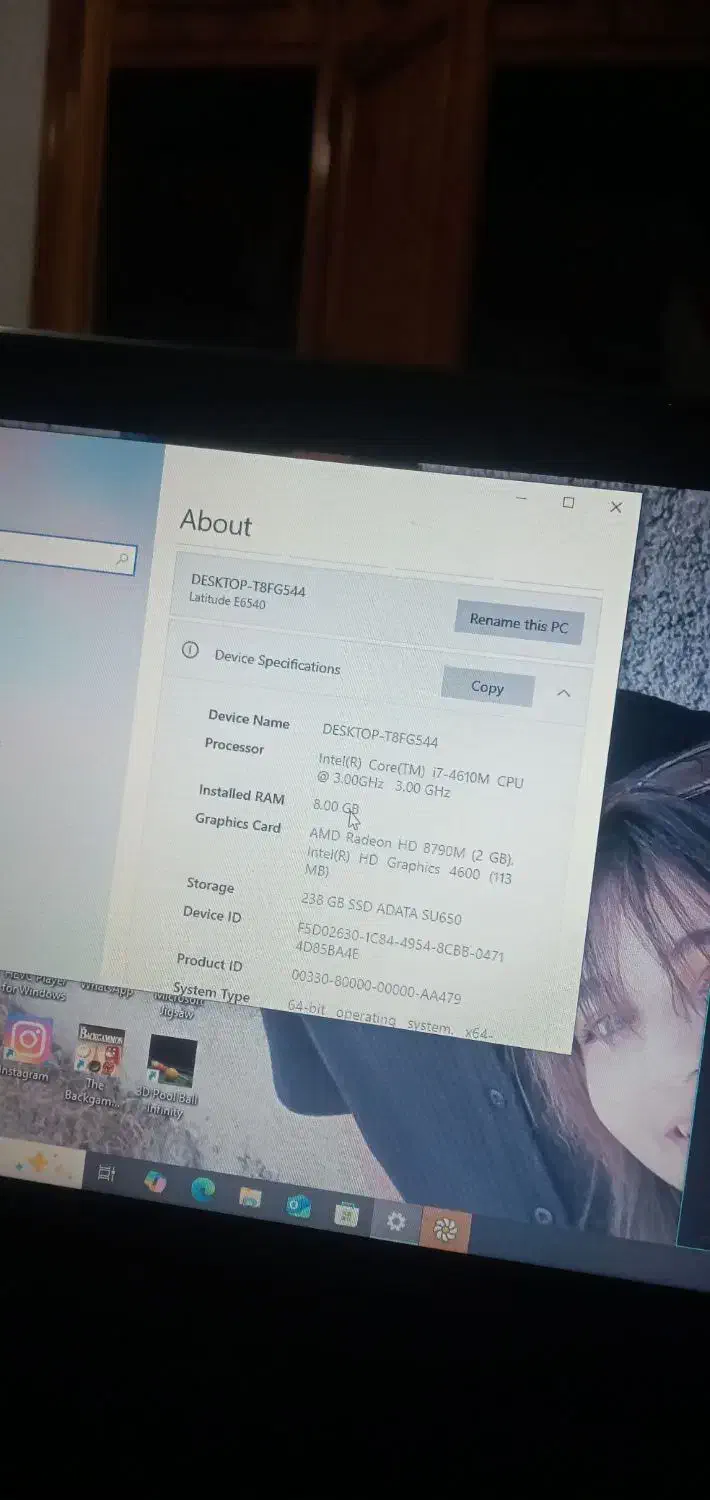Viewport: 710px width, 1500px height.
Task: Click the 8.00 GB RAM value
Action: (x=335, y=806)
